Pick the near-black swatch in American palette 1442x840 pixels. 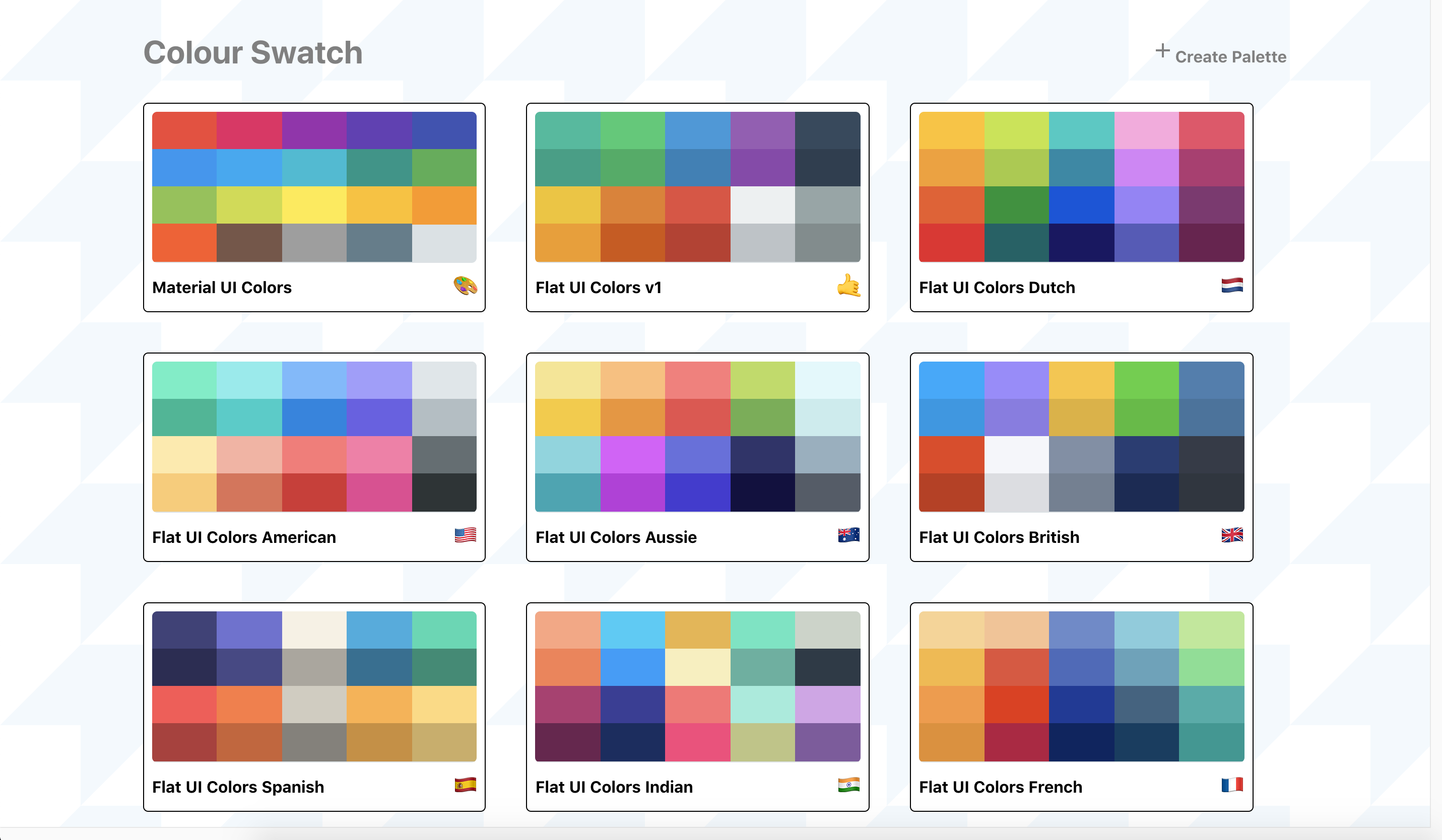[444, 493]
